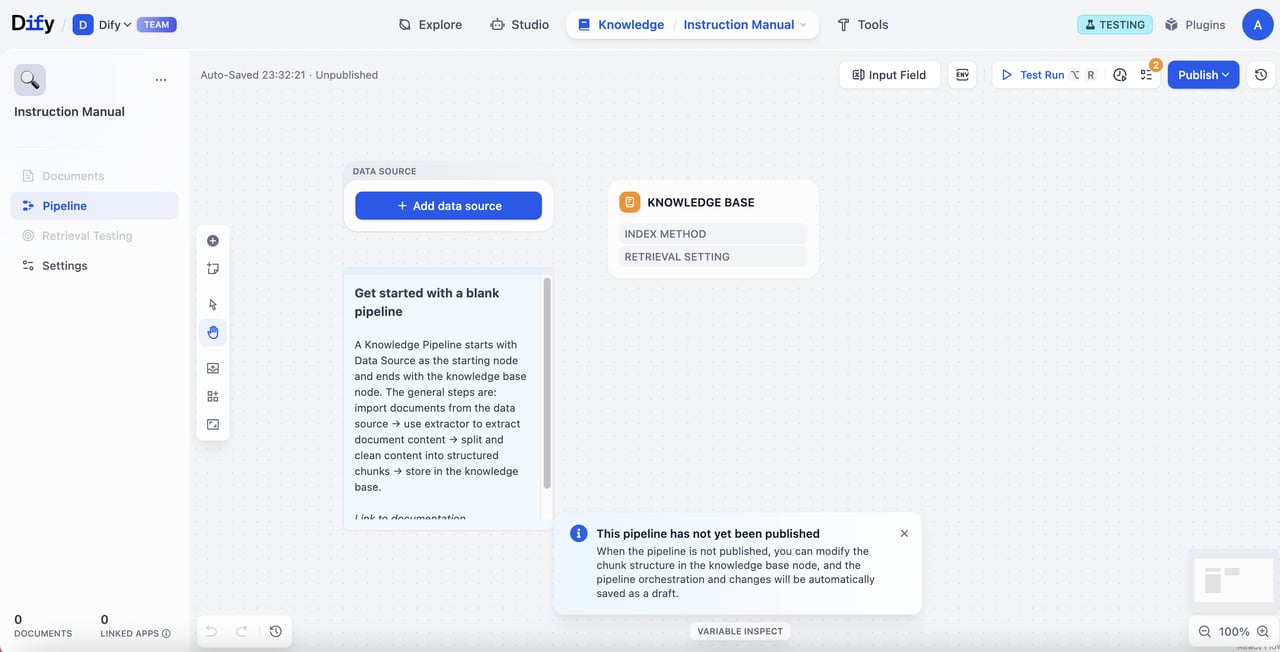
Task: Click the RETRIEVAL SETTING row
Action: (713, 257)
